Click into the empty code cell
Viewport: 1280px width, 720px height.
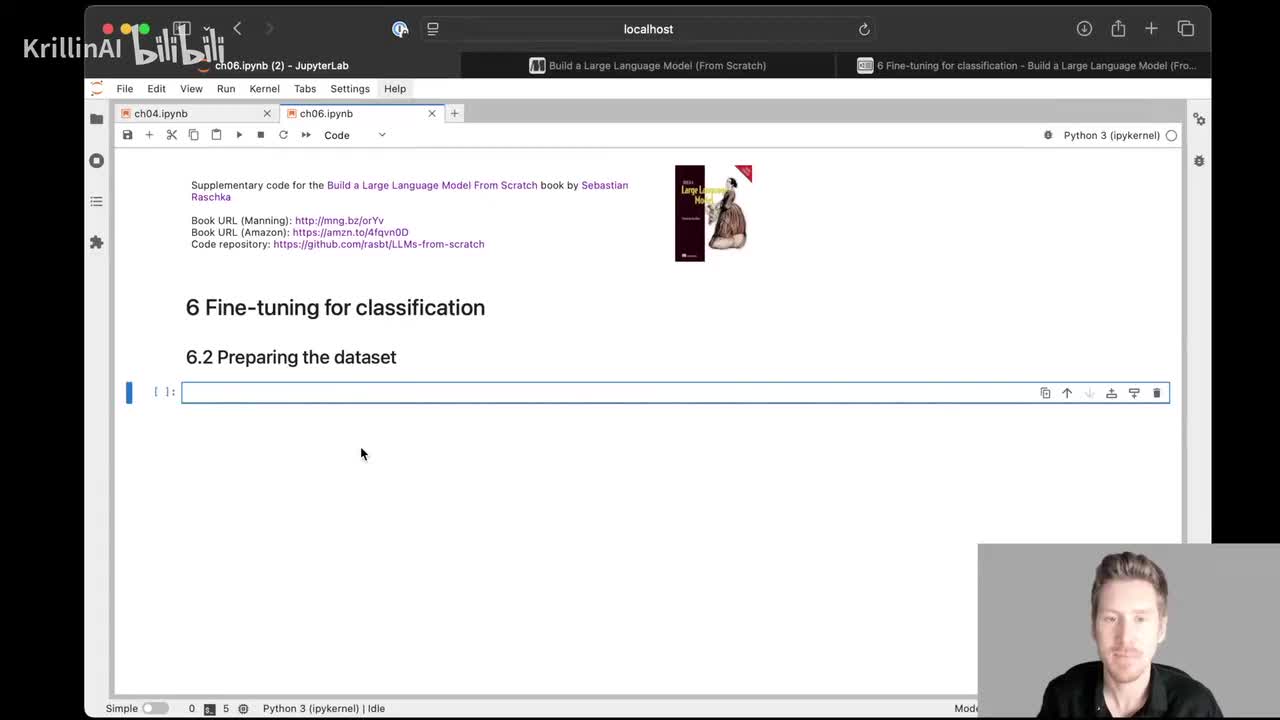point(675,393)
